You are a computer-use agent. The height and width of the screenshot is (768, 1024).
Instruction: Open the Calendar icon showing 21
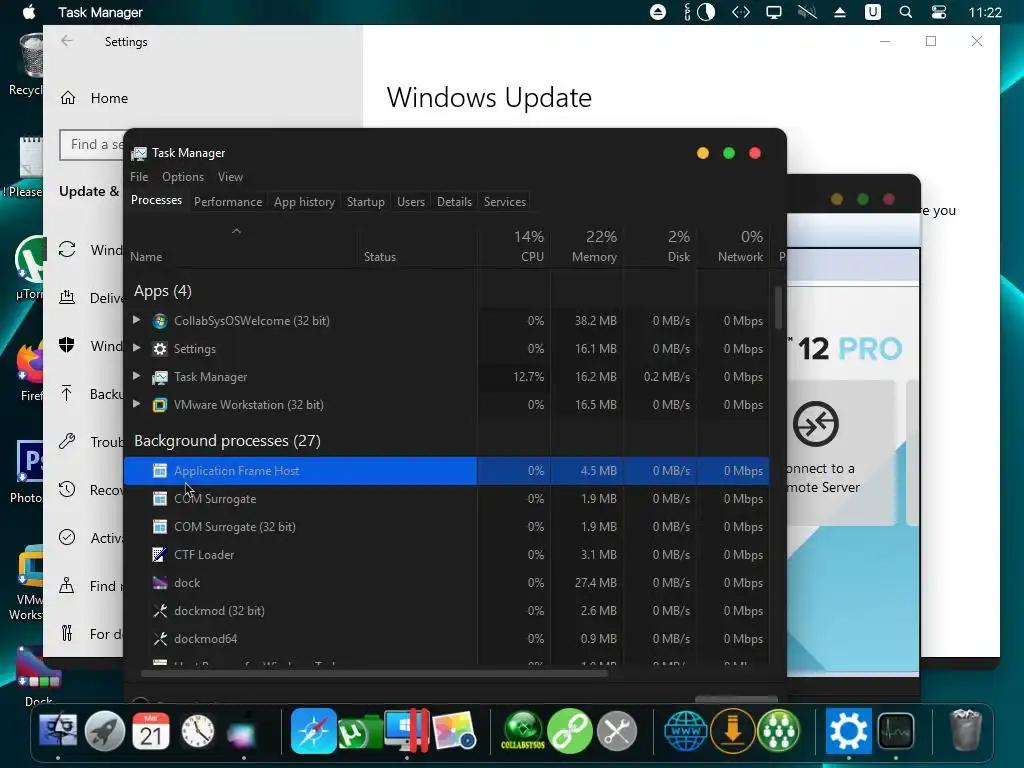[x=151, y=731]
